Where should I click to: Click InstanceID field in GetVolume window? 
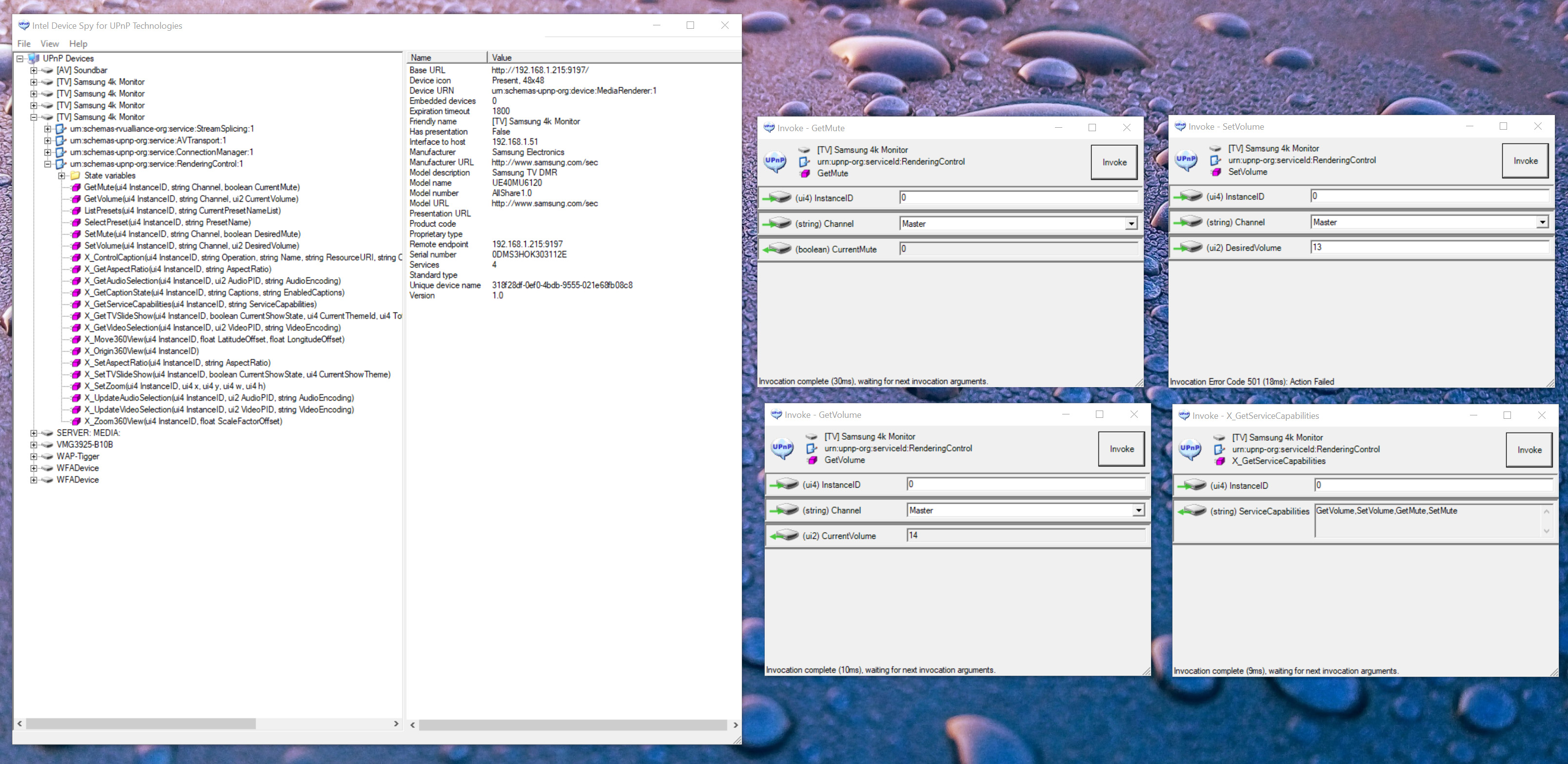(x=1026, y=484)
